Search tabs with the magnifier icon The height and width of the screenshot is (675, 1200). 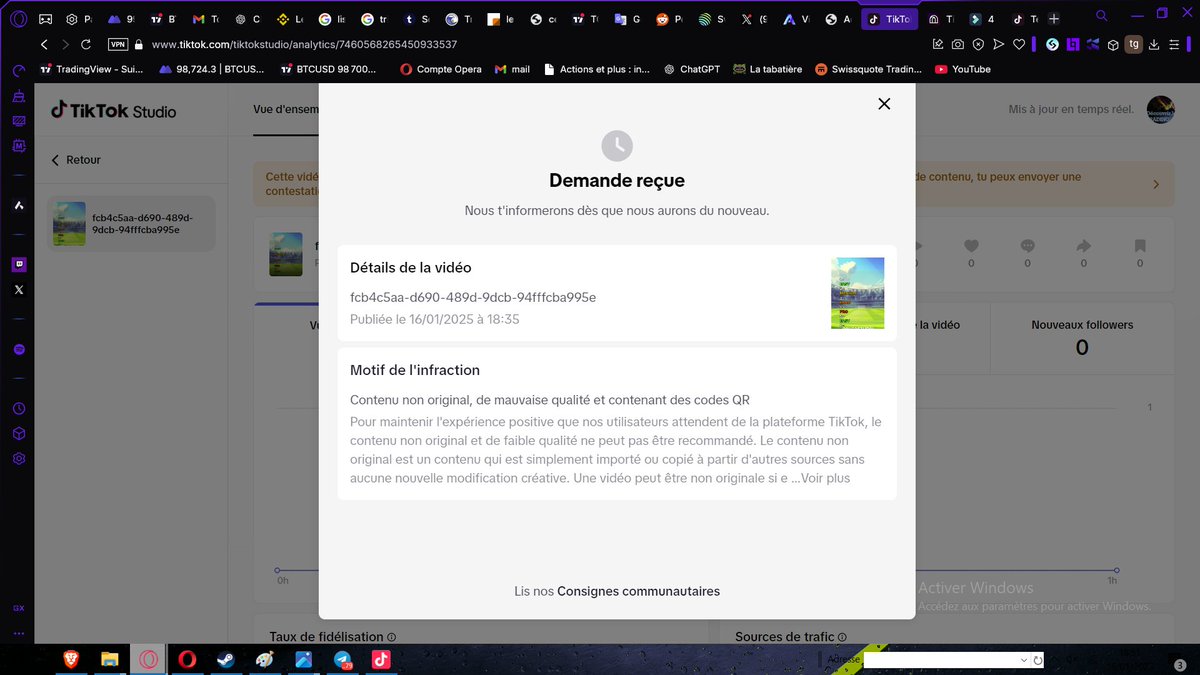click(1102, 17)
